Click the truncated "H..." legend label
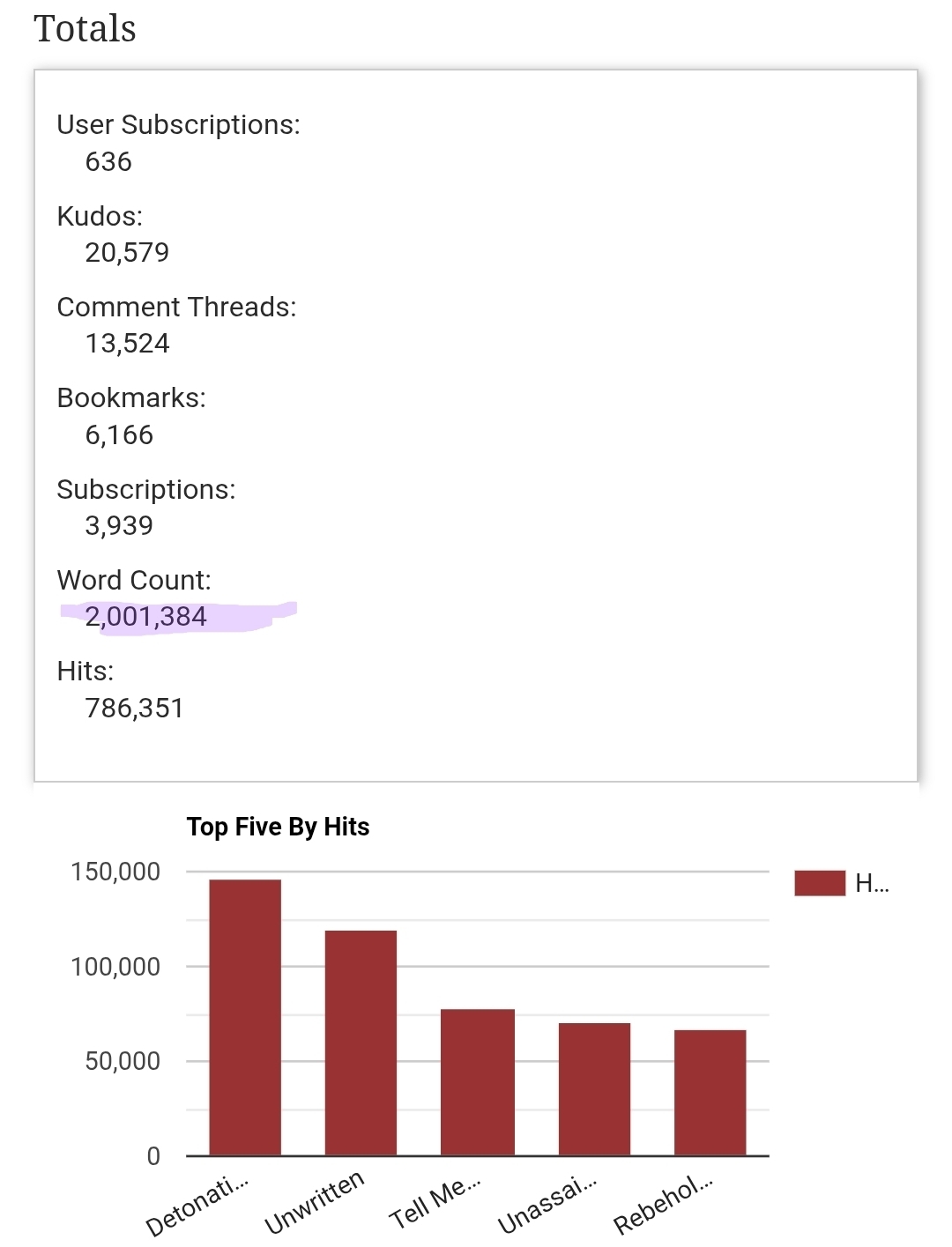This screenshot has width=952, height=1247. coord(872,883)
